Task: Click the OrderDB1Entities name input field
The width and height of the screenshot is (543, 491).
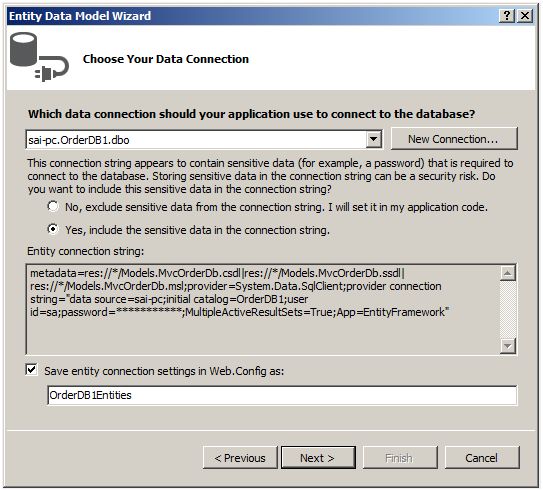Action: [282, 395]
